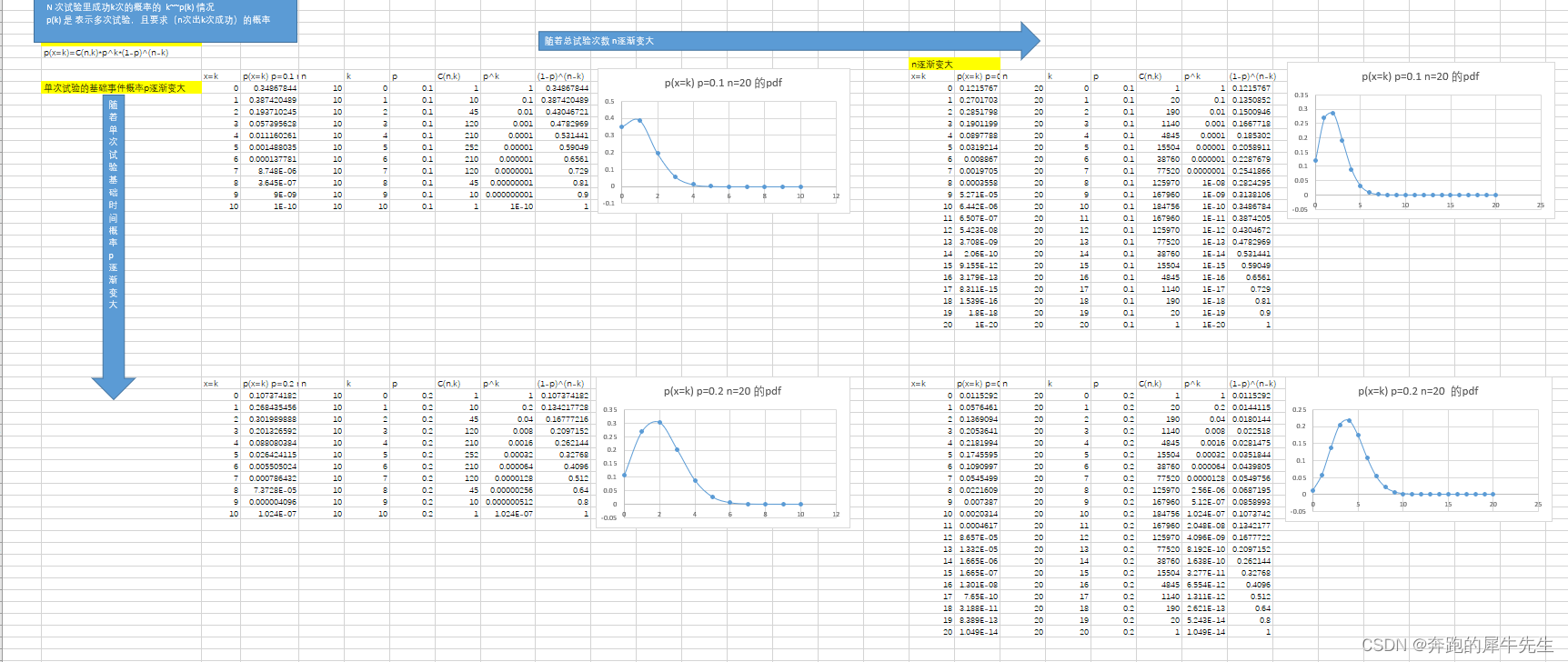Click cell with value 0.3874205
The width and height of the screenshot is (1568, 662).
[1251, 218]
